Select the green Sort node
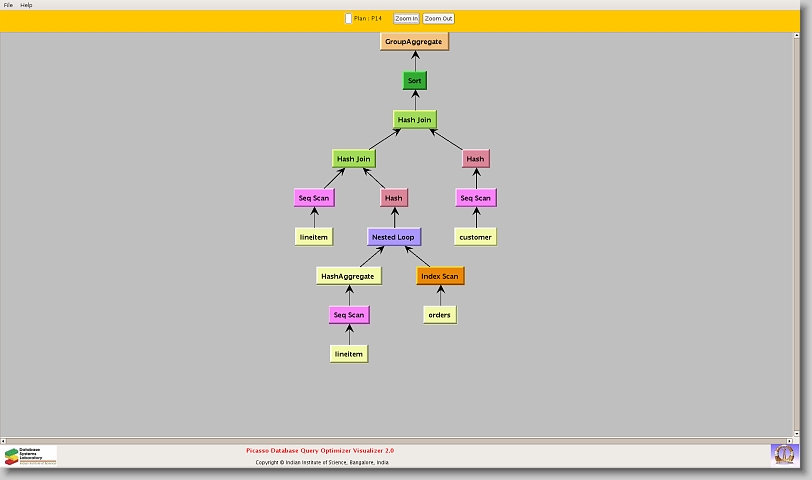 [414, 80]
